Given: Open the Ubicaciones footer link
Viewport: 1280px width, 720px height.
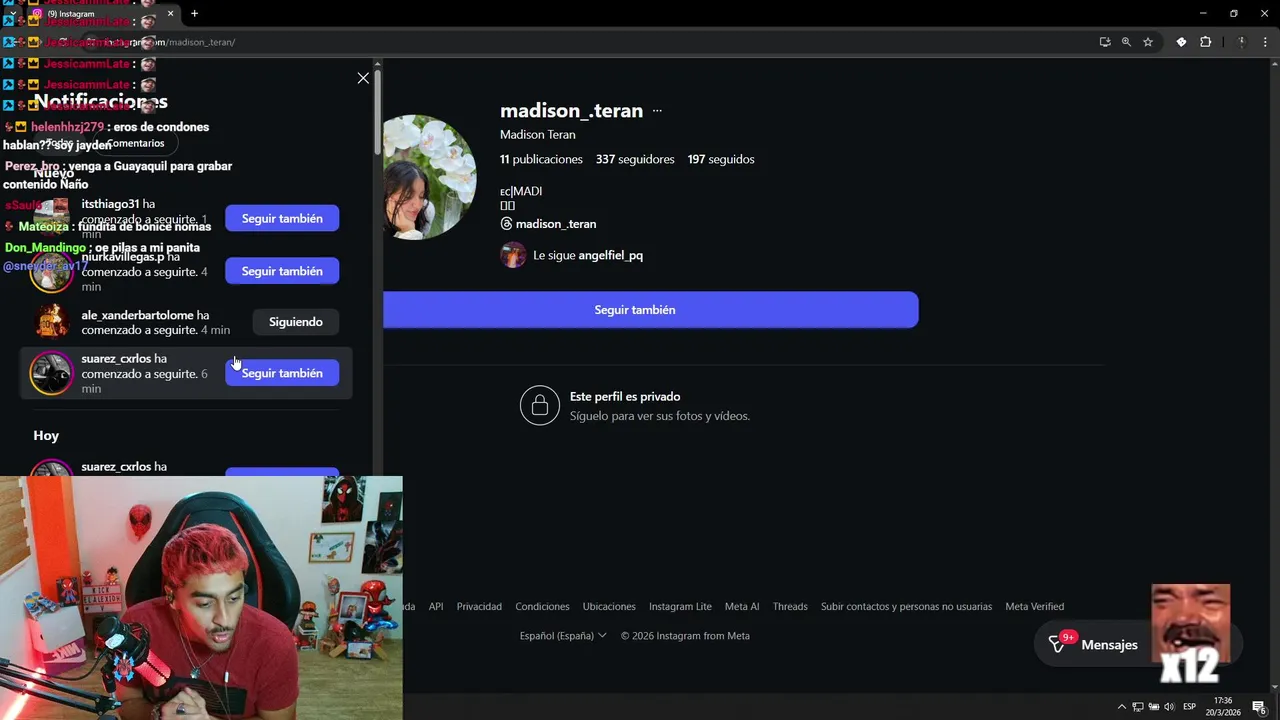Looking at the screenshot, I should click(x=609, y=607).
